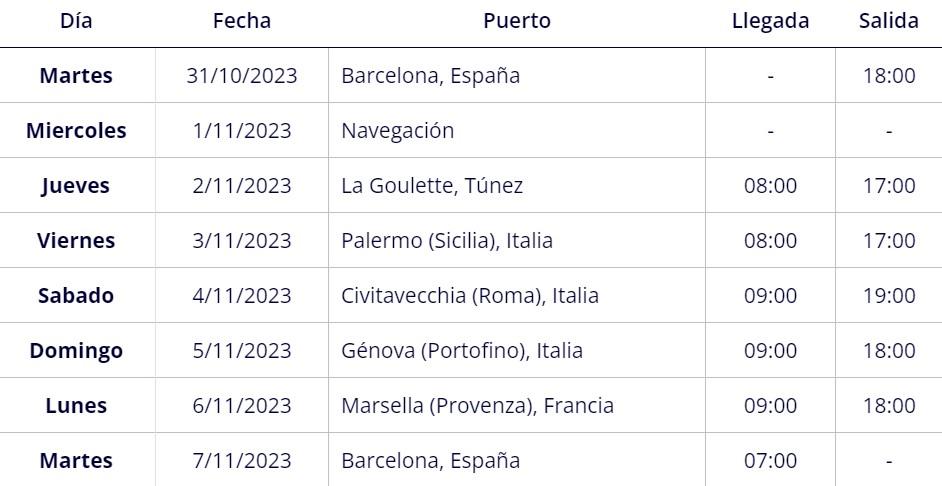942x486 pixels.
Task: Click the Miercoles day cell
Action: pos(76,131)
